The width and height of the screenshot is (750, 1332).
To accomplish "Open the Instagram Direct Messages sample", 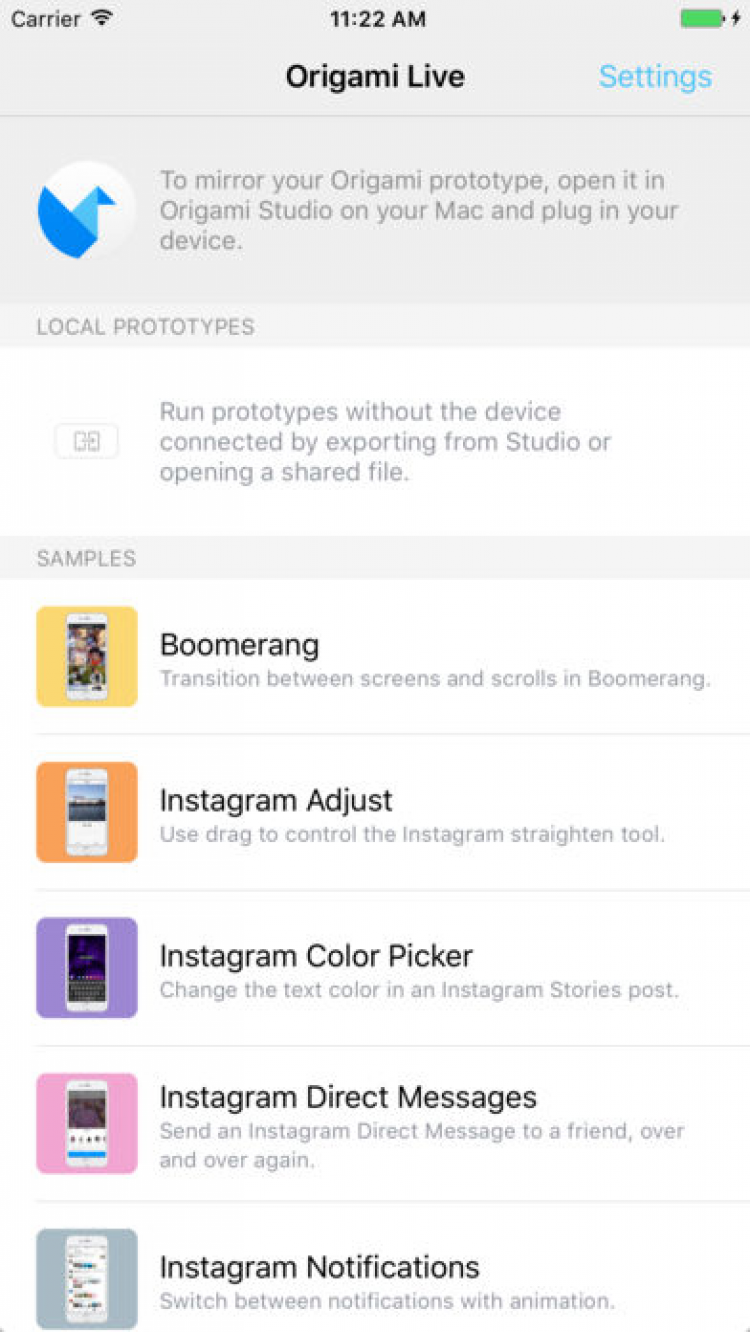I will click(x=348, y=1097).
